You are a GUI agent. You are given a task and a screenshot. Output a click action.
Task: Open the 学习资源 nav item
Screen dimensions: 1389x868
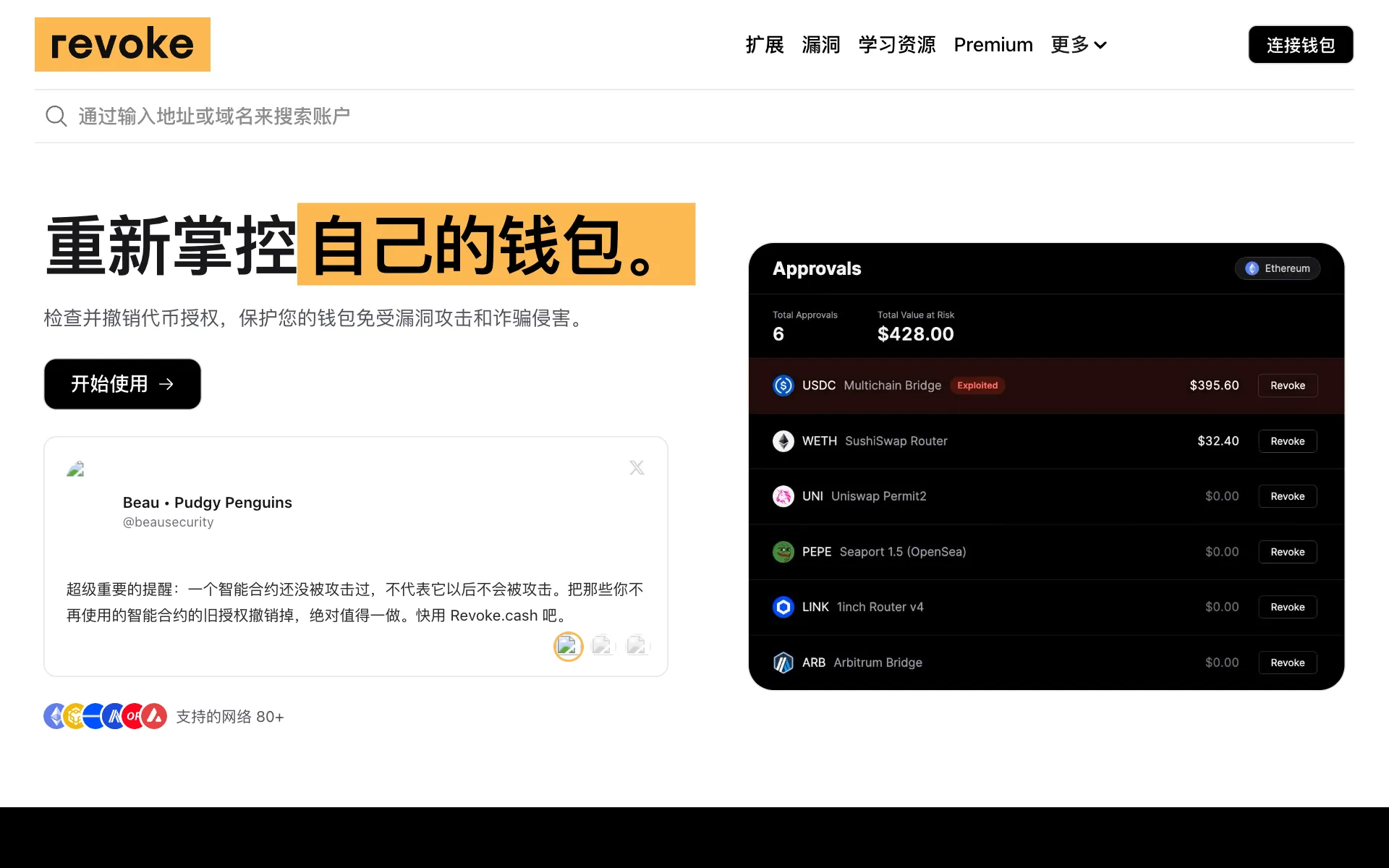pos(897,45)
